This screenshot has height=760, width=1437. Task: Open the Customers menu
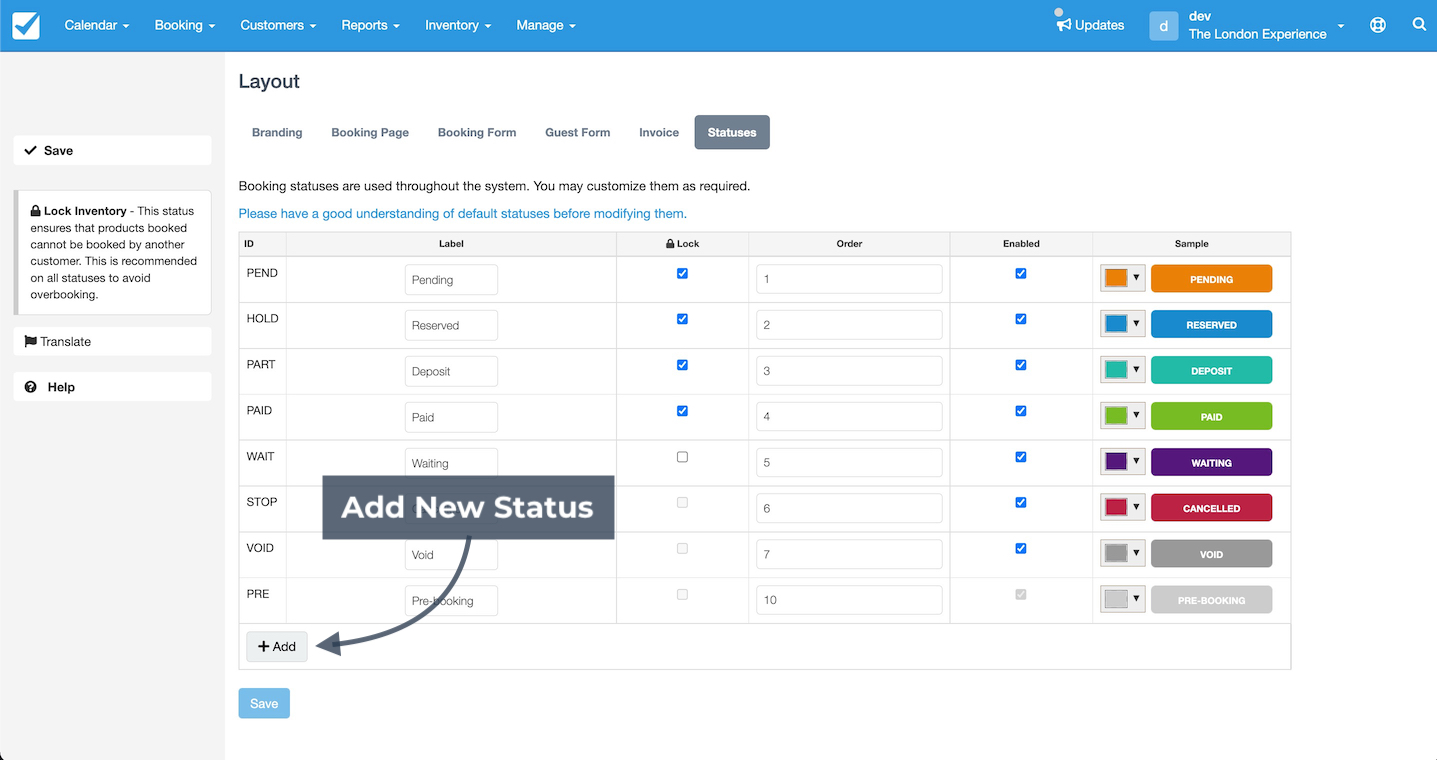[278, 25]
